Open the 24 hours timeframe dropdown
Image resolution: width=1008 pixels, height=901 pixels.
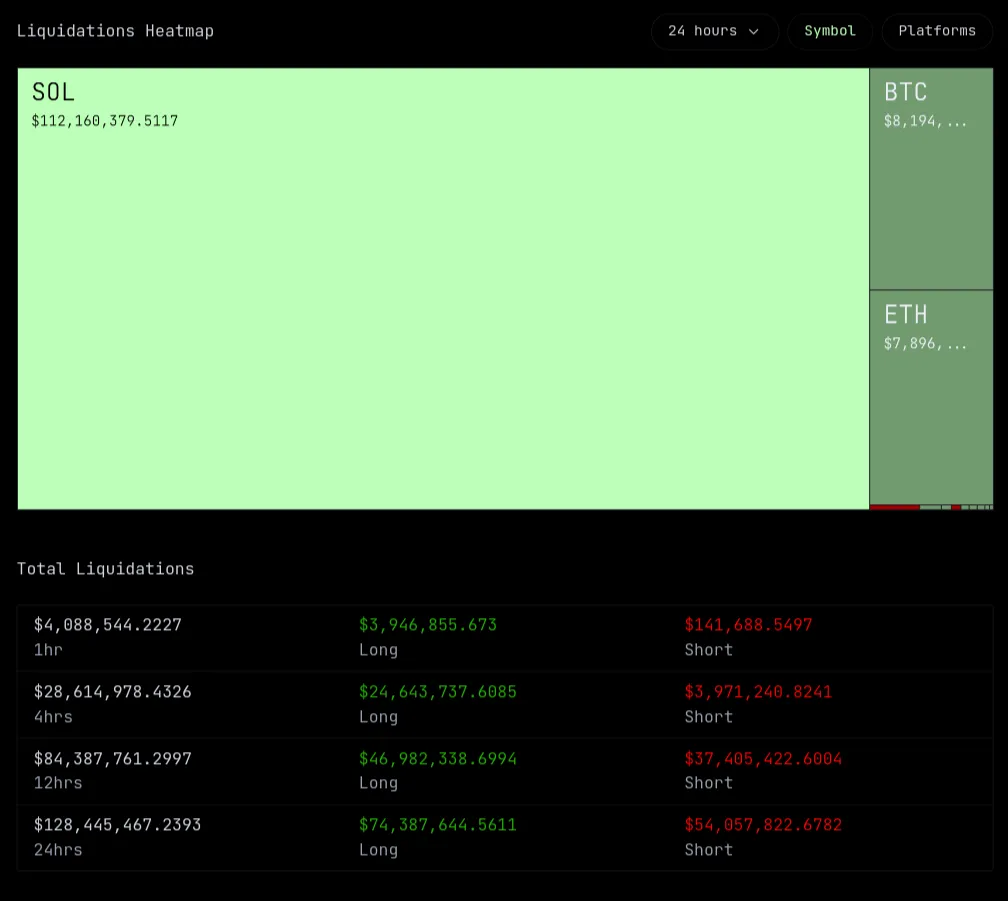point(713,31)
